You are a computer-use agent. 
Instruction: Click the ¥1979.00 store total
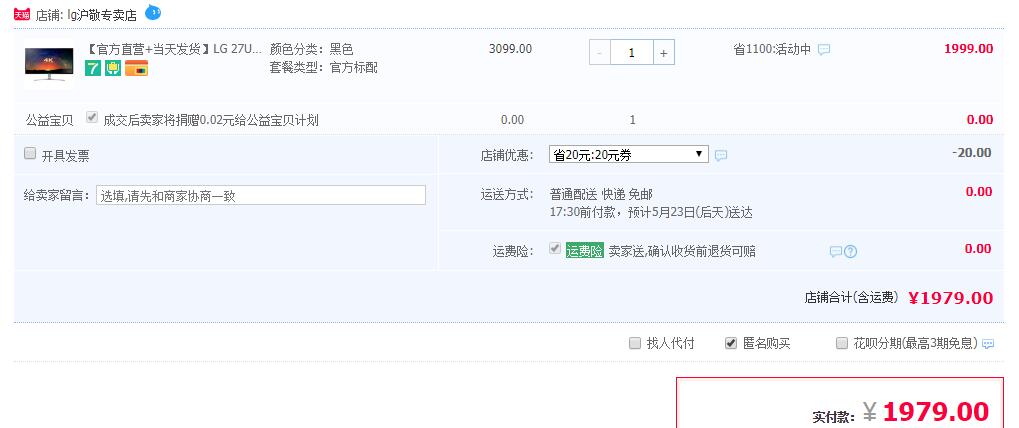[x=950, y=297]
